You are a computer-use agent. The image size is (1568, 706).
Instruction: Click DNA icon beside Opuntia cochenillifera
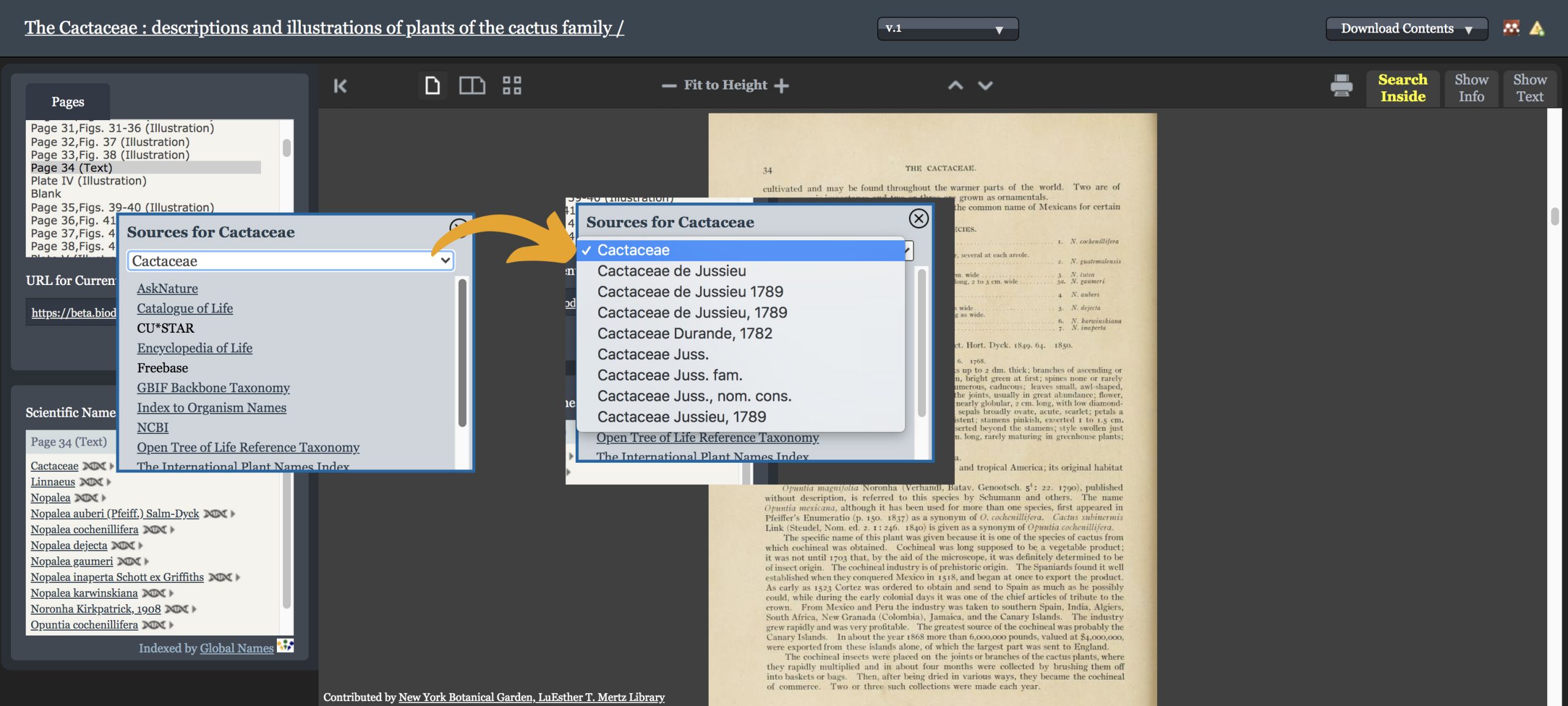click(154, 625)
